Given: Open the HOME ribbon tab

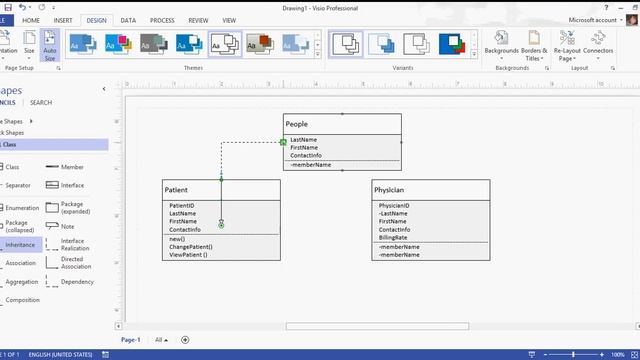Looking at the screenshot, I should pyautogui.click(x=31, y=20).
